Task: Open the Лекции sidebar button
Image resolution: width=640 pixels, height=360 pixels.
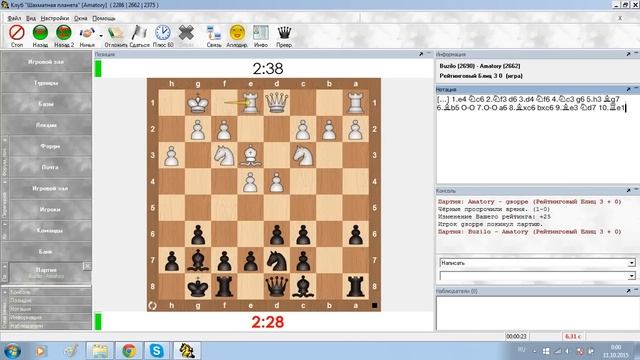Action: pos(46,125)
